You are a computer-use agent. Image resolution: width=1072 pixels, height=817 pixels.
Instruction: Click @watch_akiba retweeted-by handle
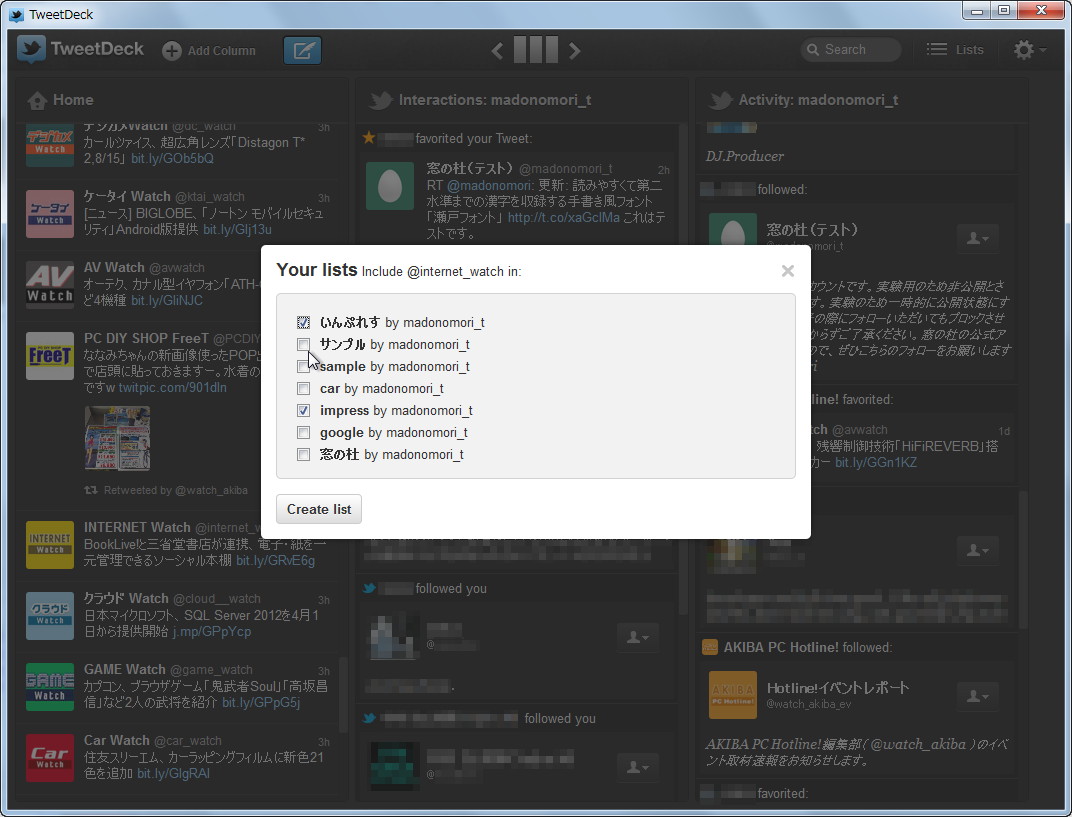211,490
